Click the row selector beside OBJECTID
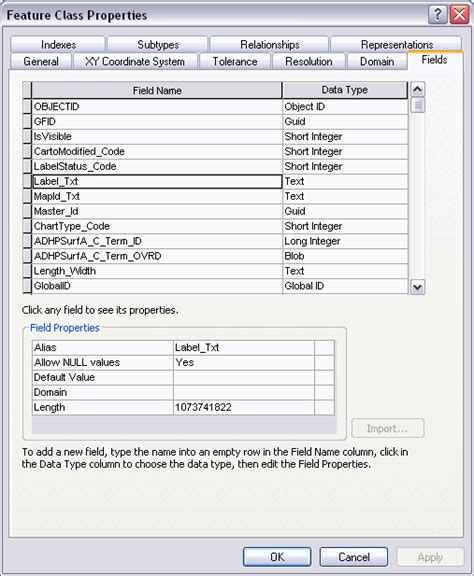 (27, 107)
